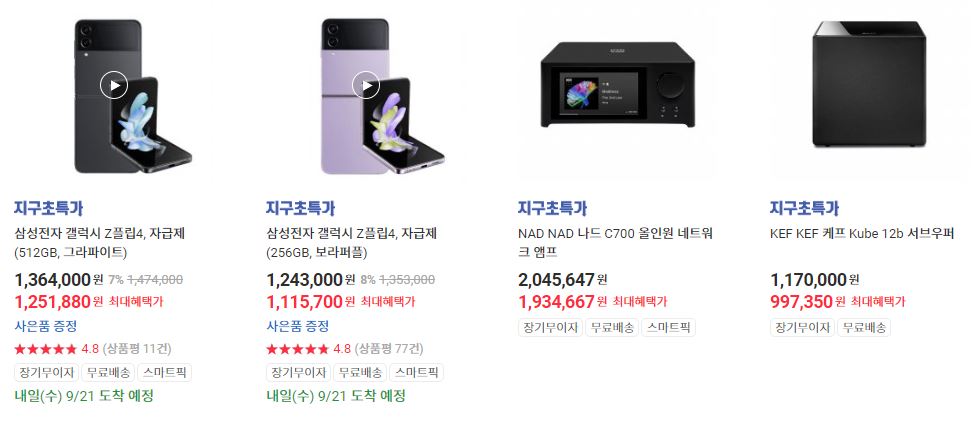Click 지구초특가 label above graphite Flip4
Image resolution: width=971 pixels, height=434 pixels.
(48, 208)
